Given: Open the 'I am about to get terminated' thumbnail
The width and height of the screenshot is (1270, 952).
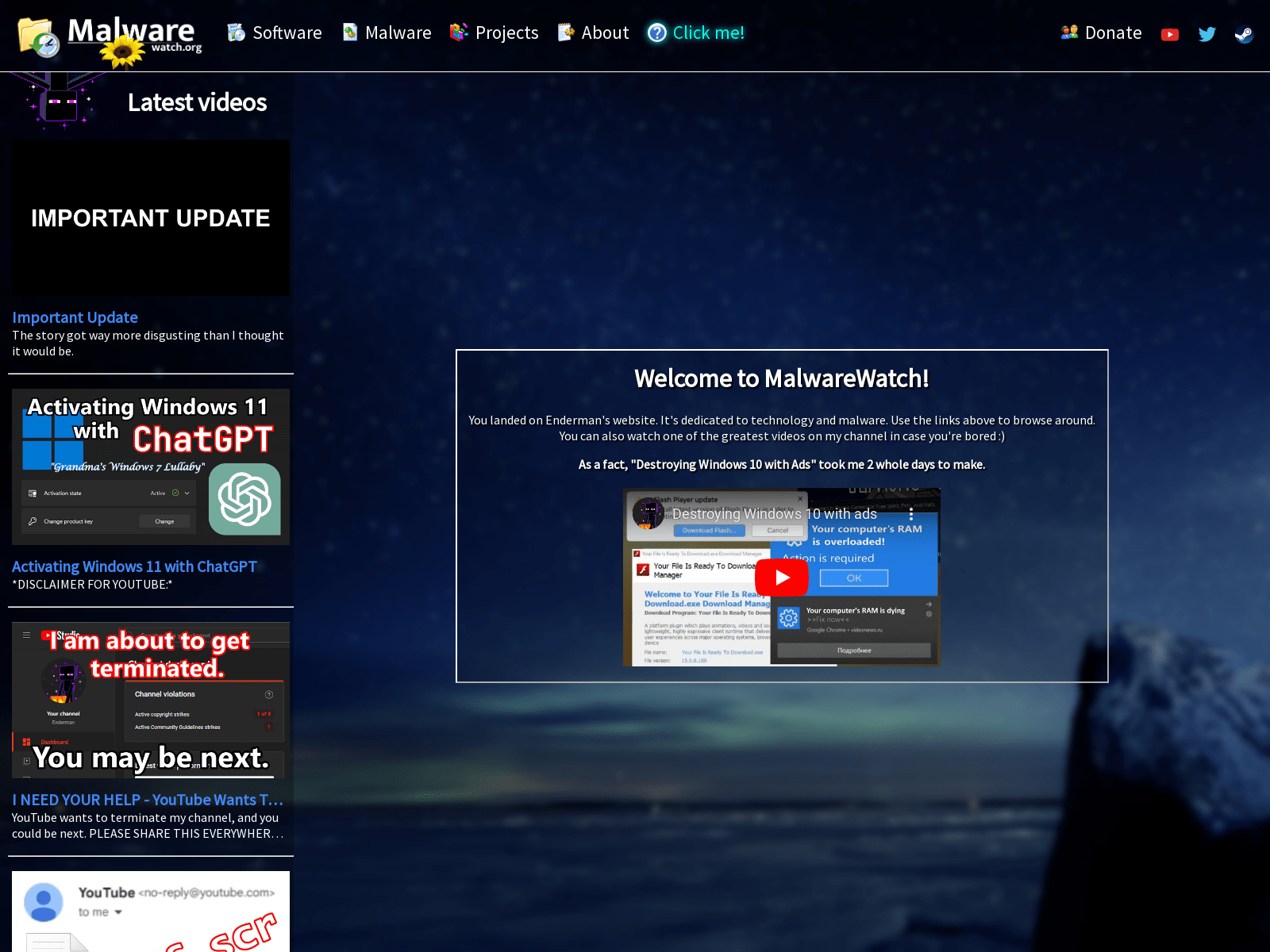Looking at the screenshot, I should [151, 700].
